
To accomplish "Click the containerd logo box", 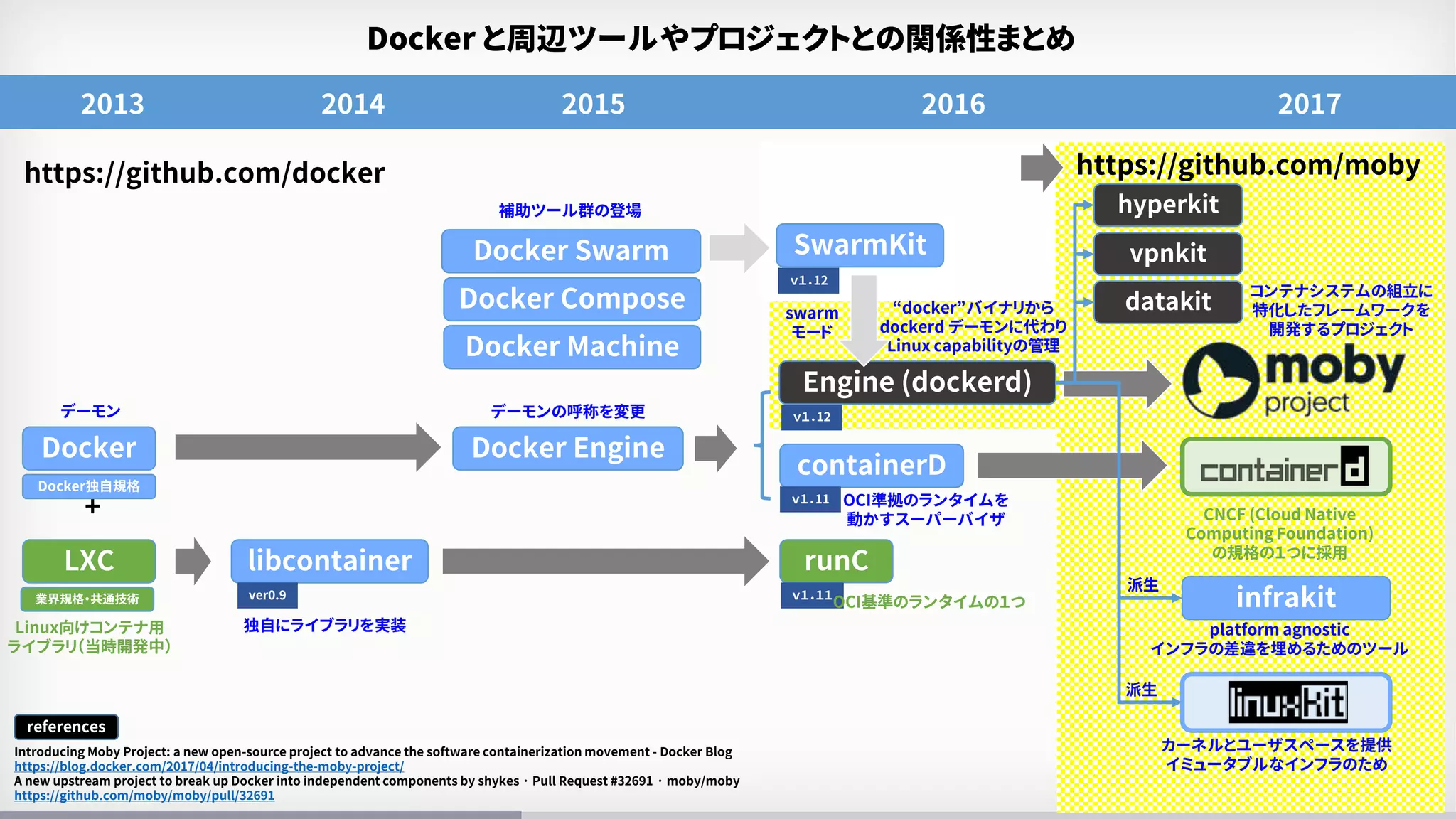I will (1285, 467).
